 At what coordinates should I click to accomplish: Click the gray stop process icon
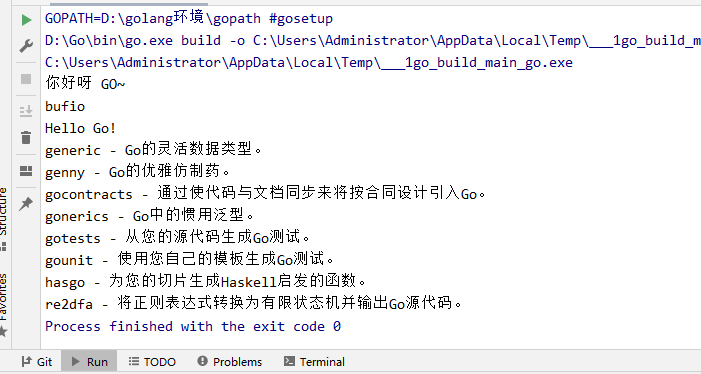[26, 79]
